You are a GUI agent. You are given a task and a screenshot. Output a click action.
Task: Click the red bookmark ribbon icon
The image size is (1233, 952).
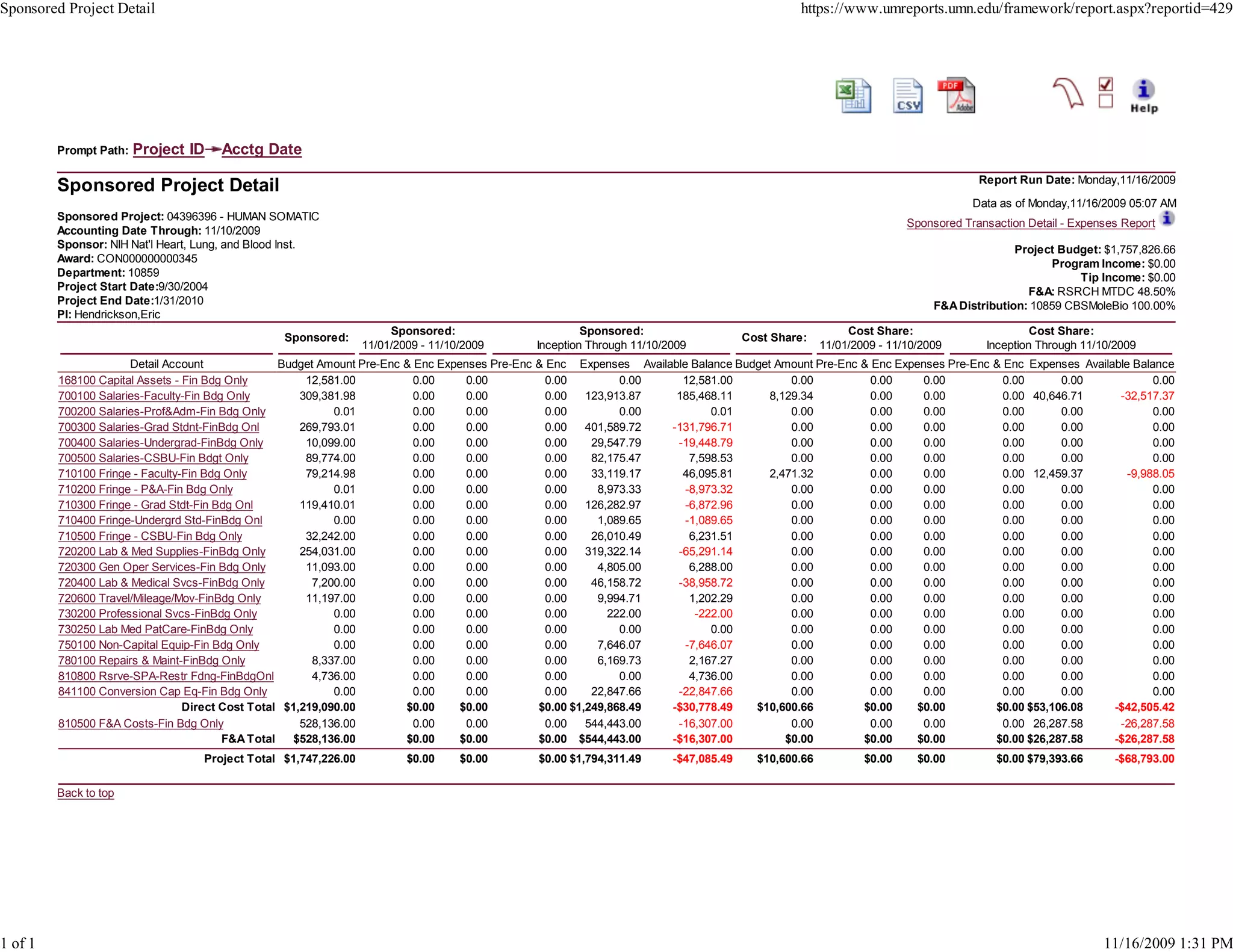click(1068, 93)
